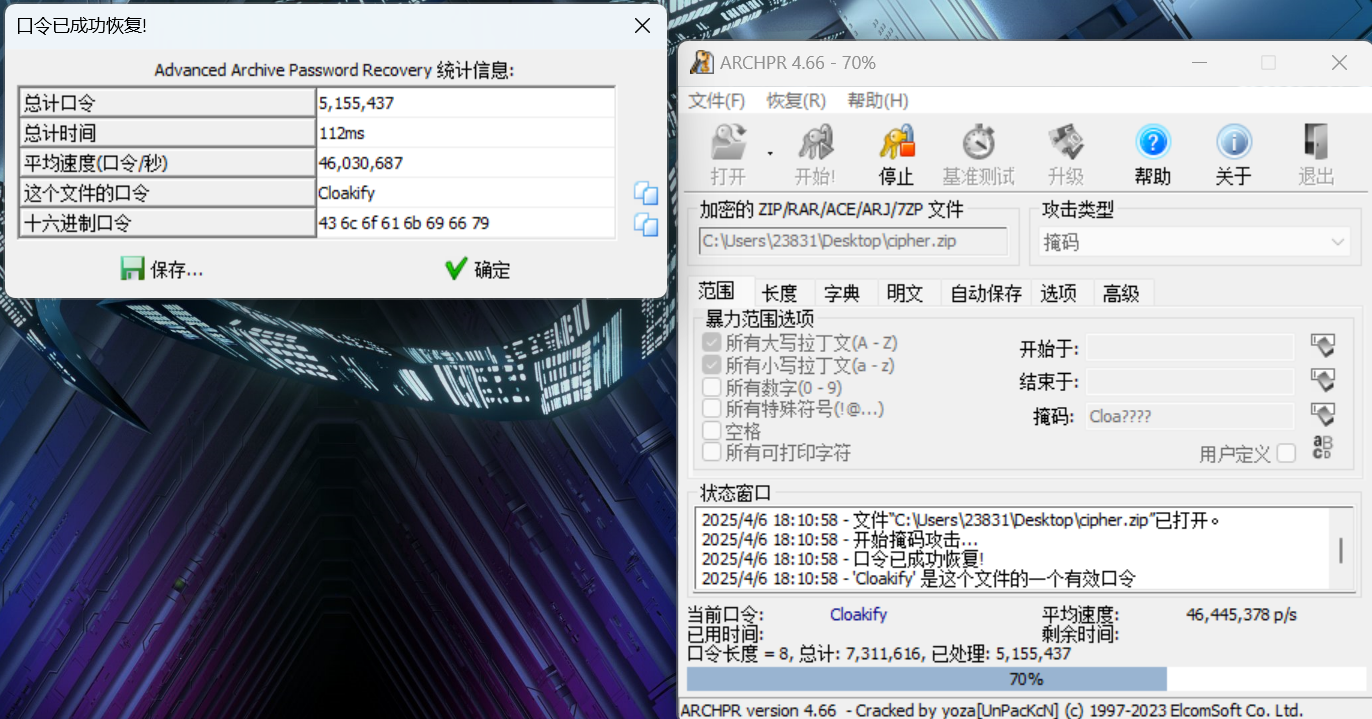Click the Open file (打开) toolbar icon
The image size is (1372, 719).
(729, 143)
